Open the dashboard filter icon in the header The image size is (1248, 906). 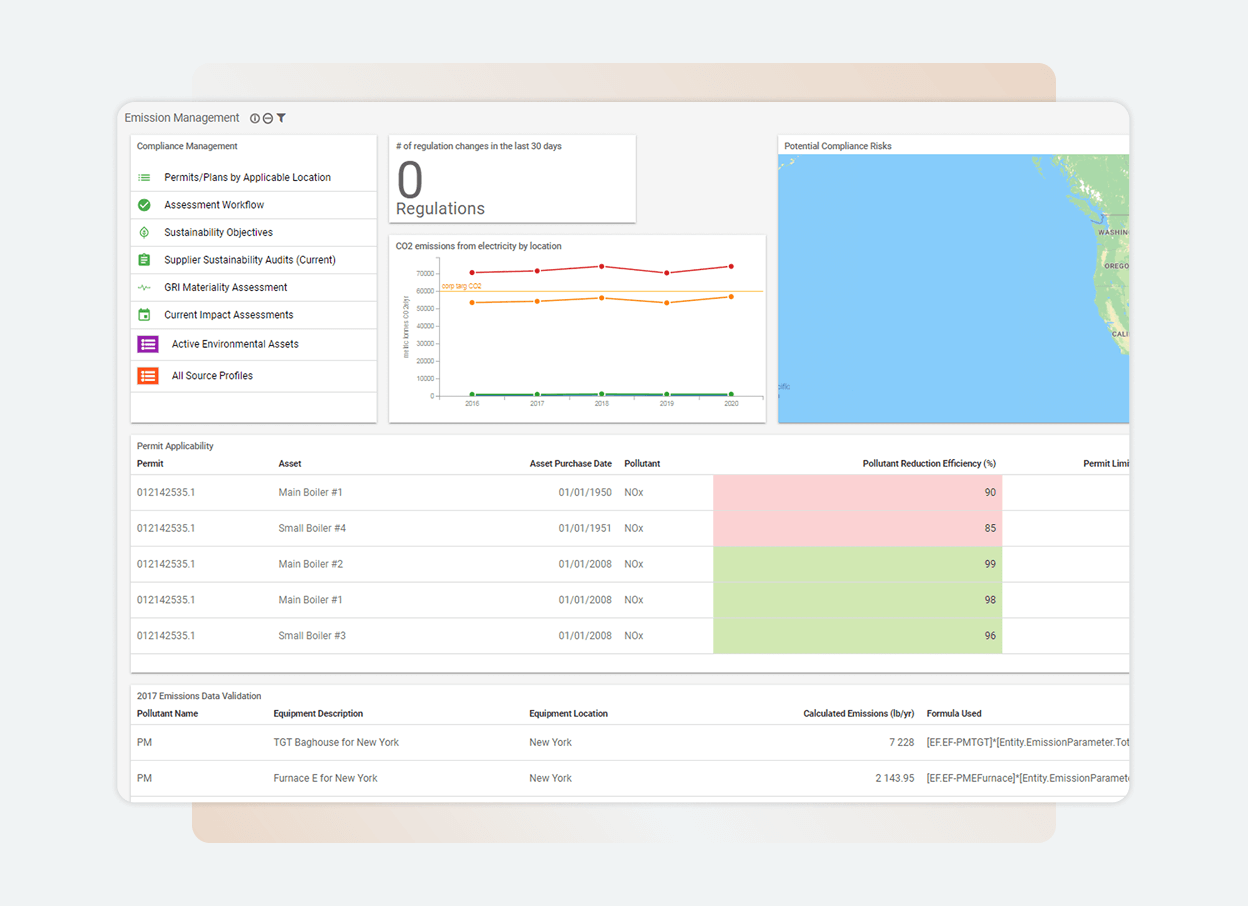(281, 117)
